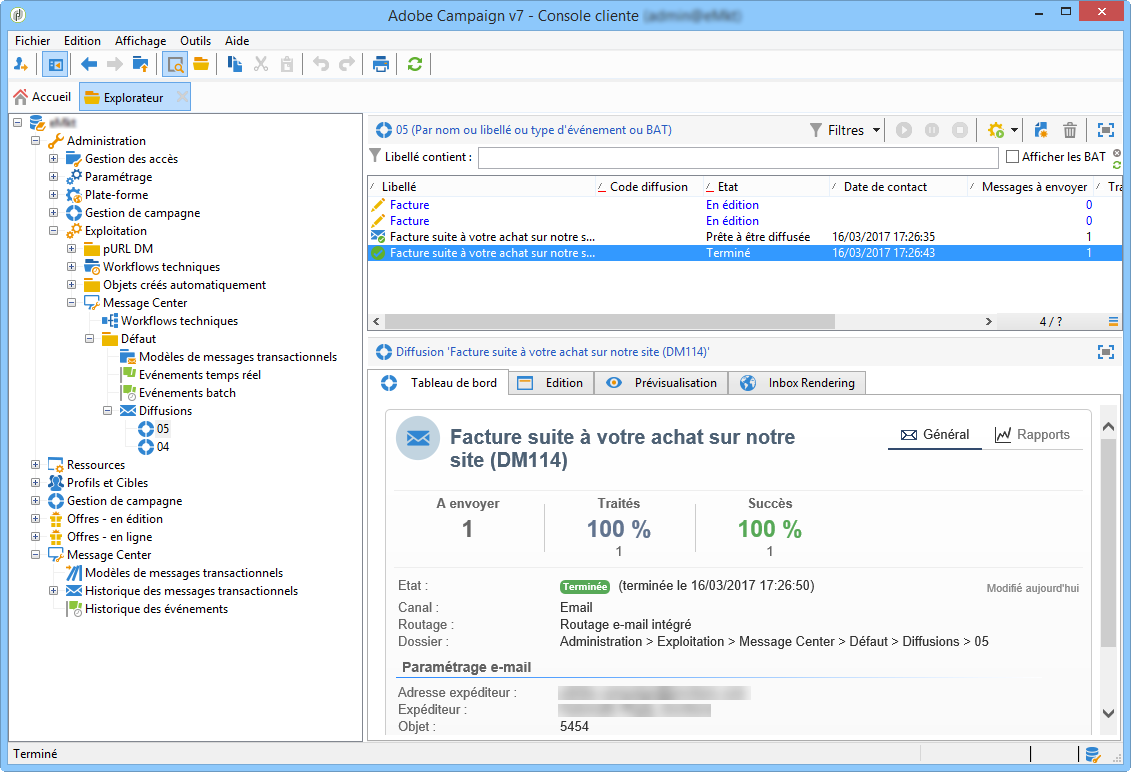
Task: Open the Inbox Rendering tab
Action: click(798, 383)
